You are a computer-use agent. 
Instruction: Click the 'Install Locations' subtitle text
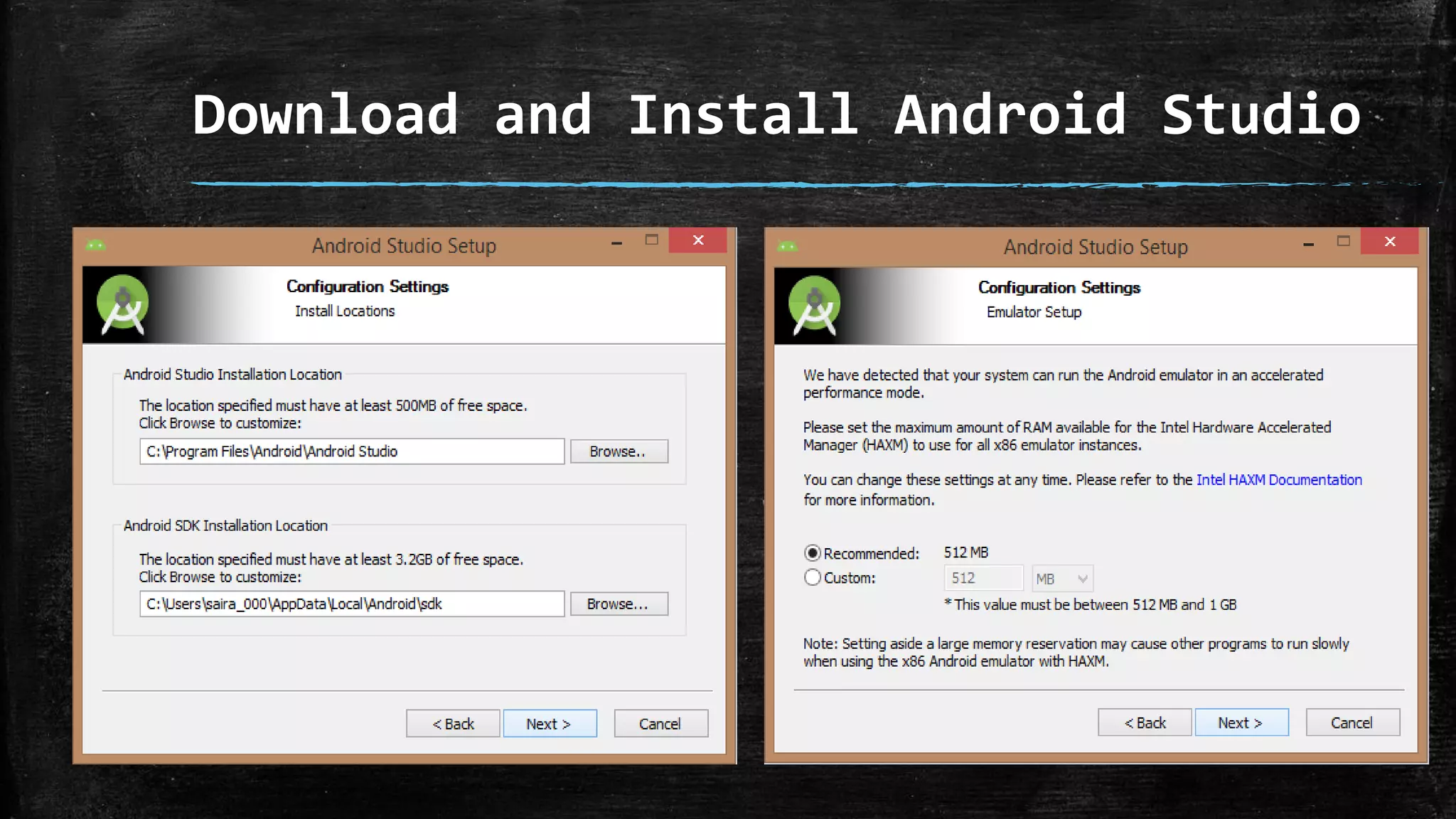coord(345,311)
